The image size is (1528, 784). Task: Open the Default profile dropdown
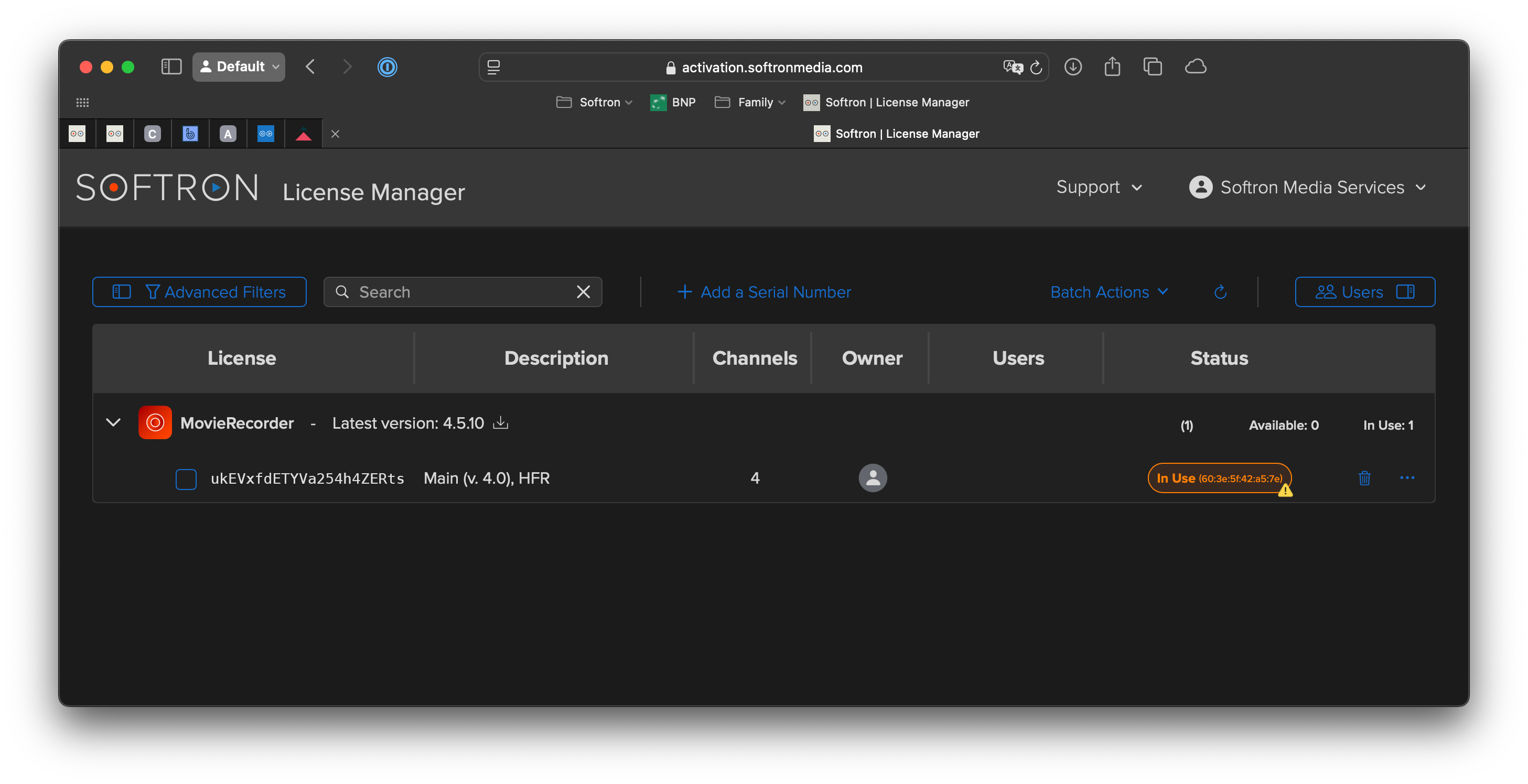(239, 67)
